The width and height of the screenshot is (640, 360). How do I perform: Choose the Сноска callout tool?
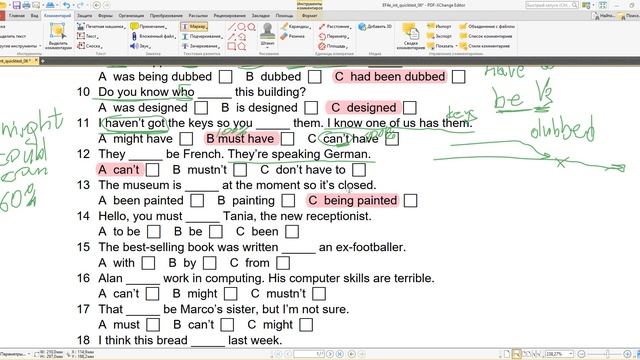[89, 46]
